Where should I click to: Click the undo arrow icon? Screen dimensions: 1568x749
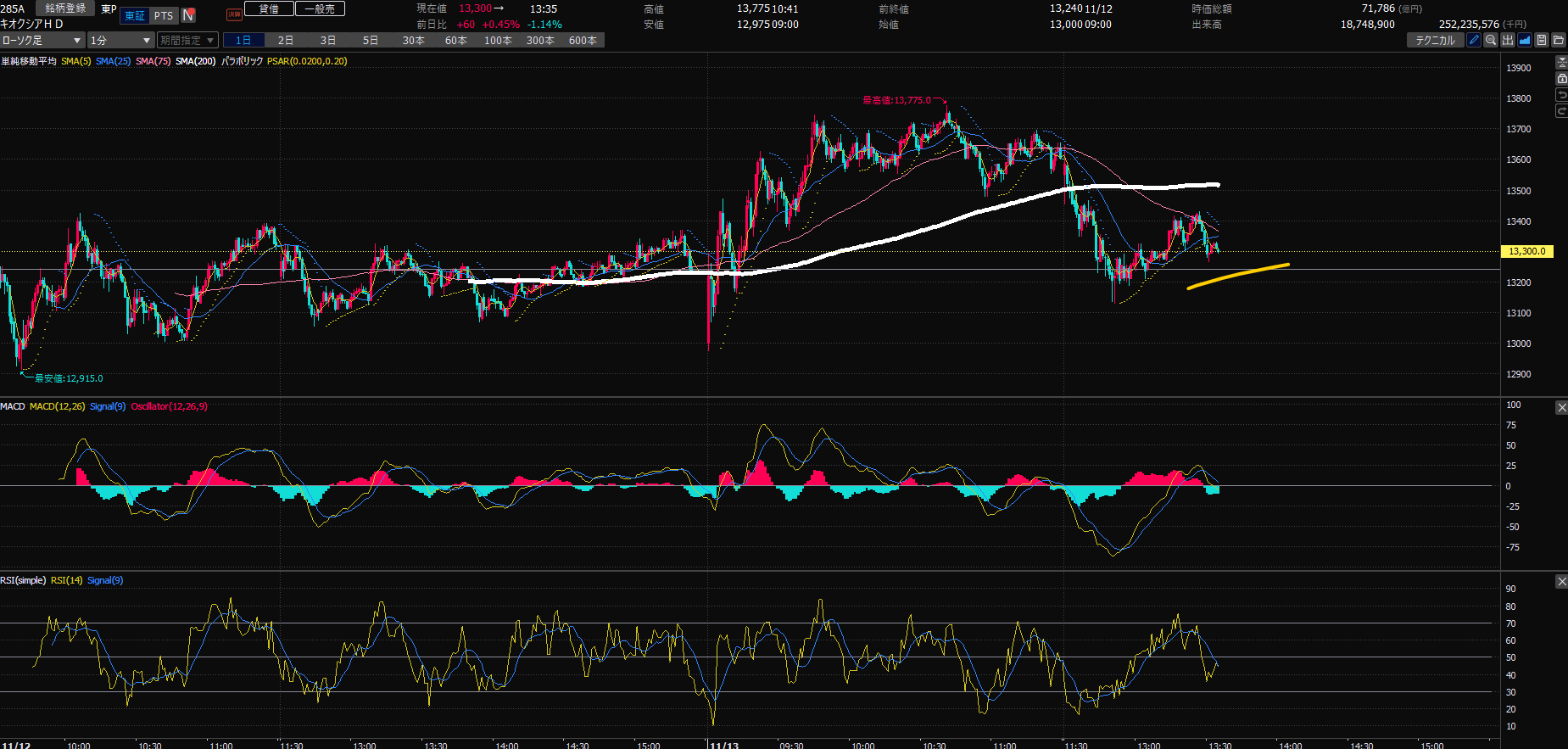click(1561, 95)
